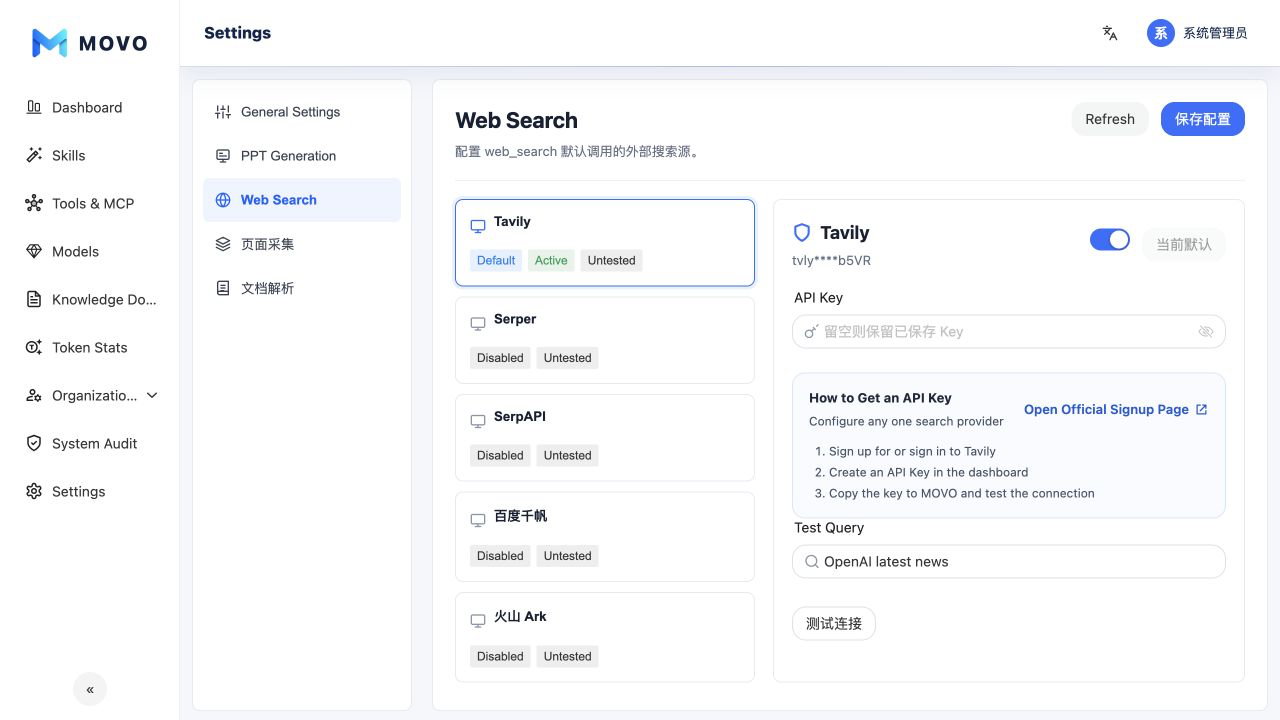Click the Disabled badge on Serper
Screen dimensions: 1280x720
point(500,358)
